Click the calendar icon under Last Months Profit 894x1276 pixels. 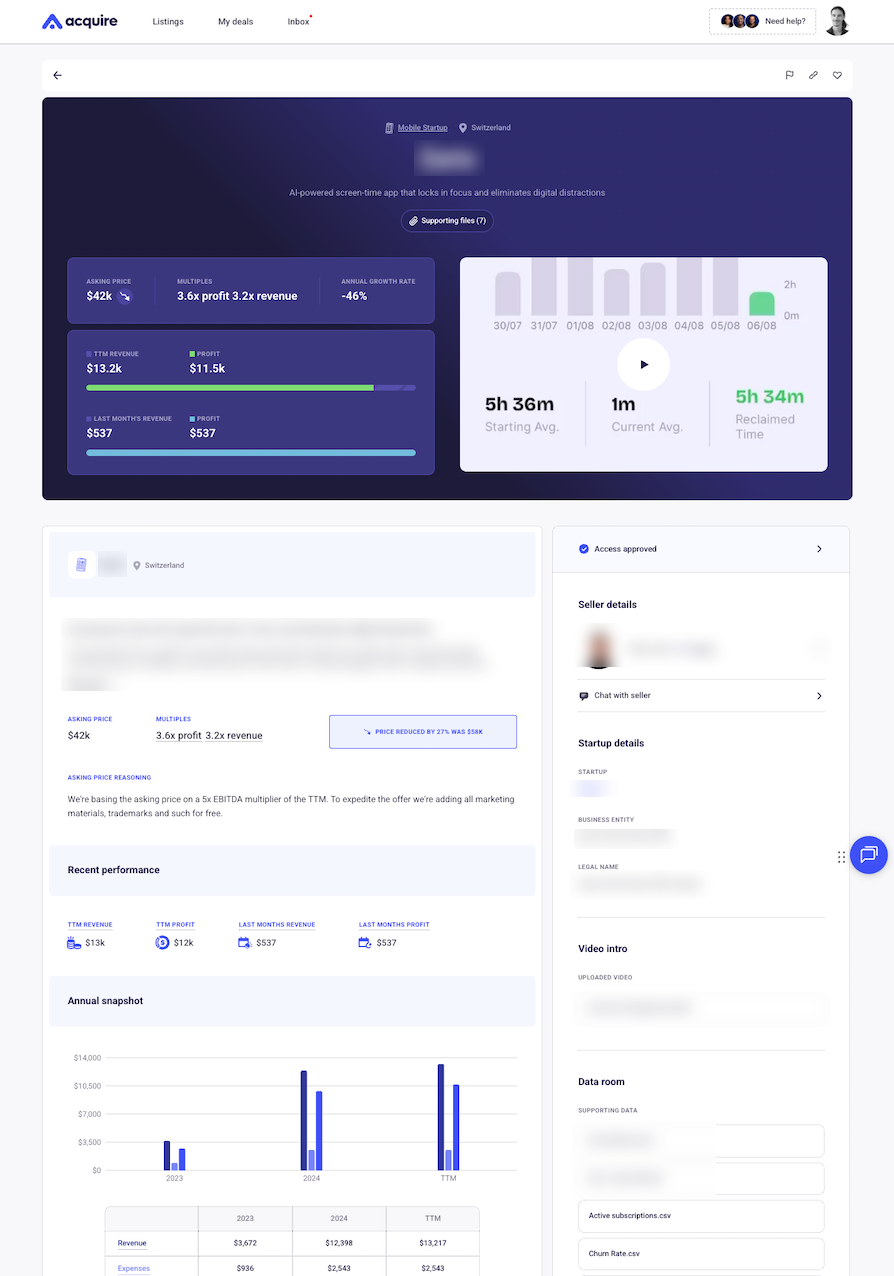365,943
